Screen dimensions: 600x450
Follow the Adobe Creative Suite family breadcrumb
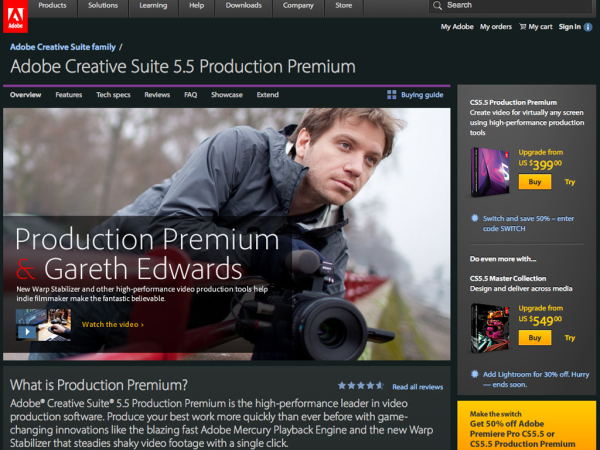[63, 47]
